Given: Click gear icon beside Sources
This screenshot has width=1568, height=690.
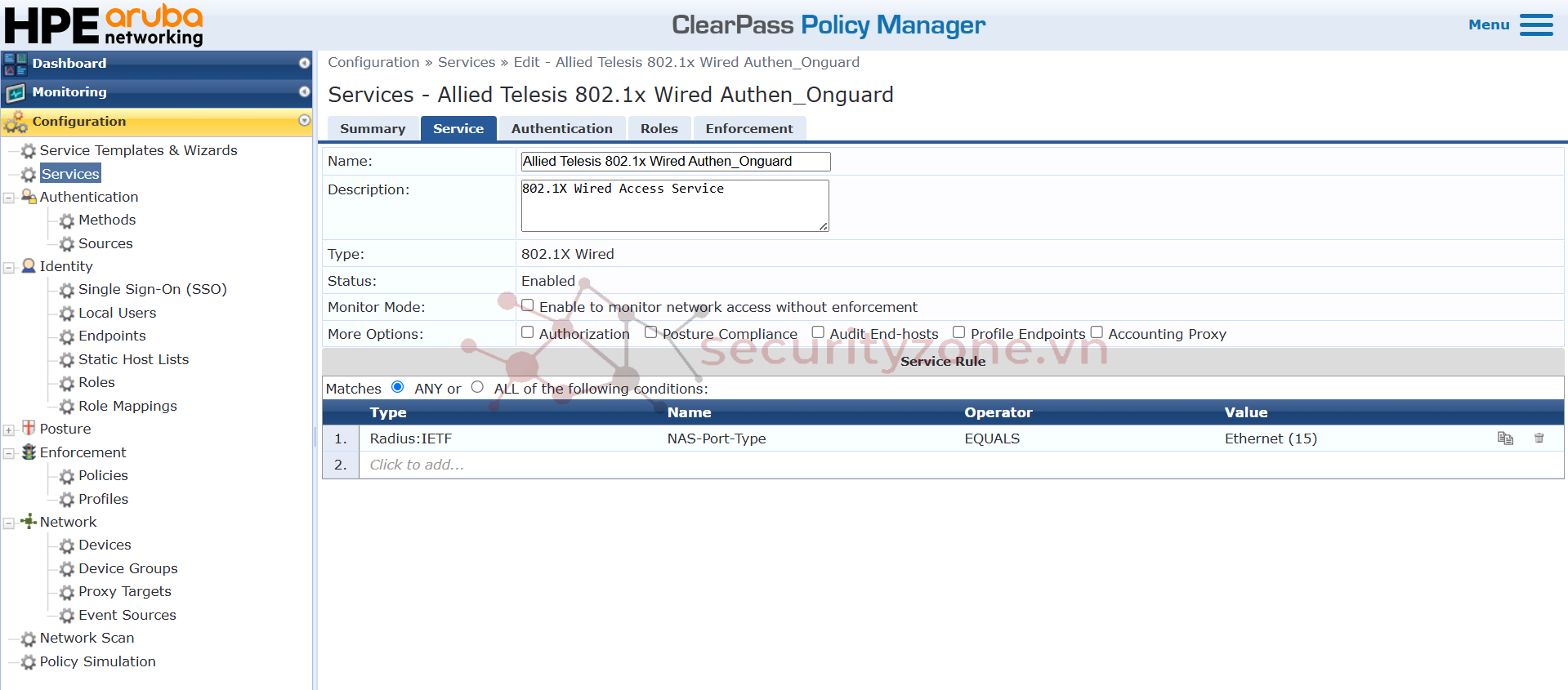Looking at the screenshot, I should click(67, 244).
